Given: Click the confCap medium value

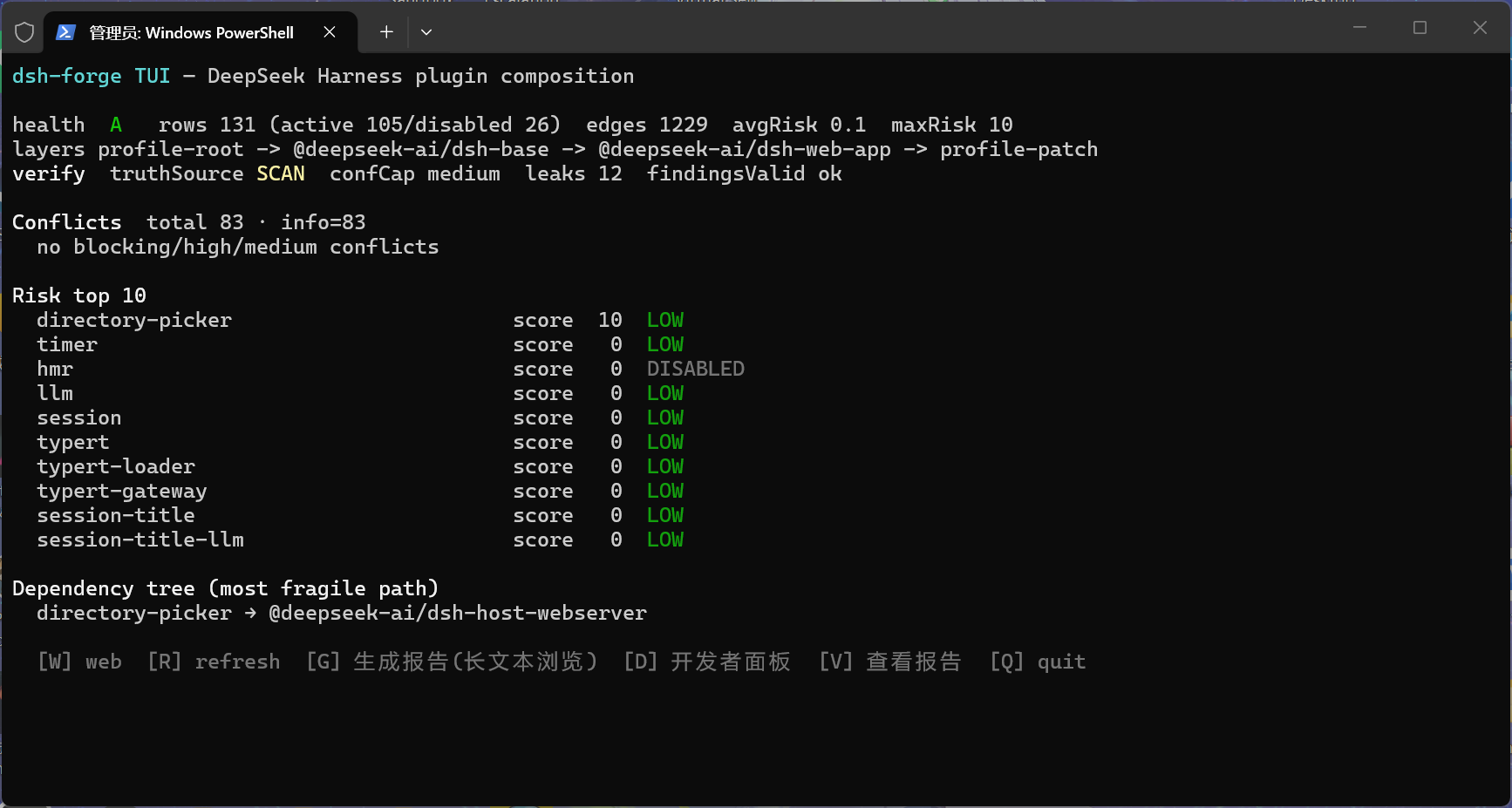Looking at the screenshot, I should [x=415, y=173].
